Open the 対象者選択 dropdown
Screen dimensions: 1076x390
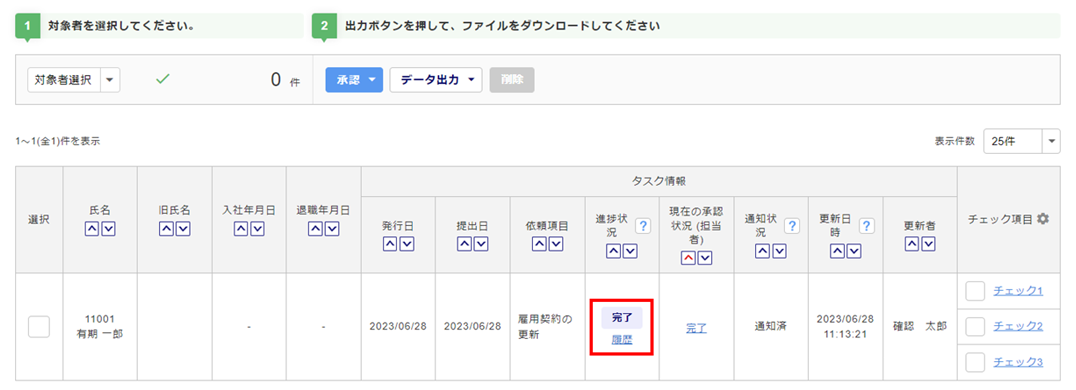[73, 80]
